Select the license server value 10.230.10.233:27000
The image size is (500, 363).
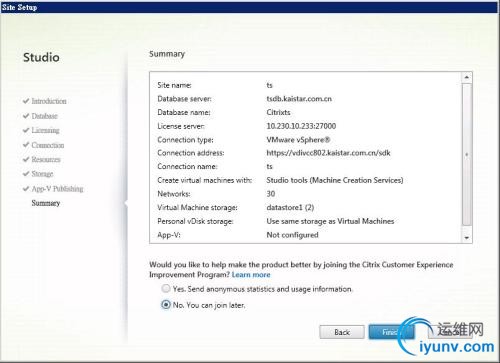(x=301, y=126)
